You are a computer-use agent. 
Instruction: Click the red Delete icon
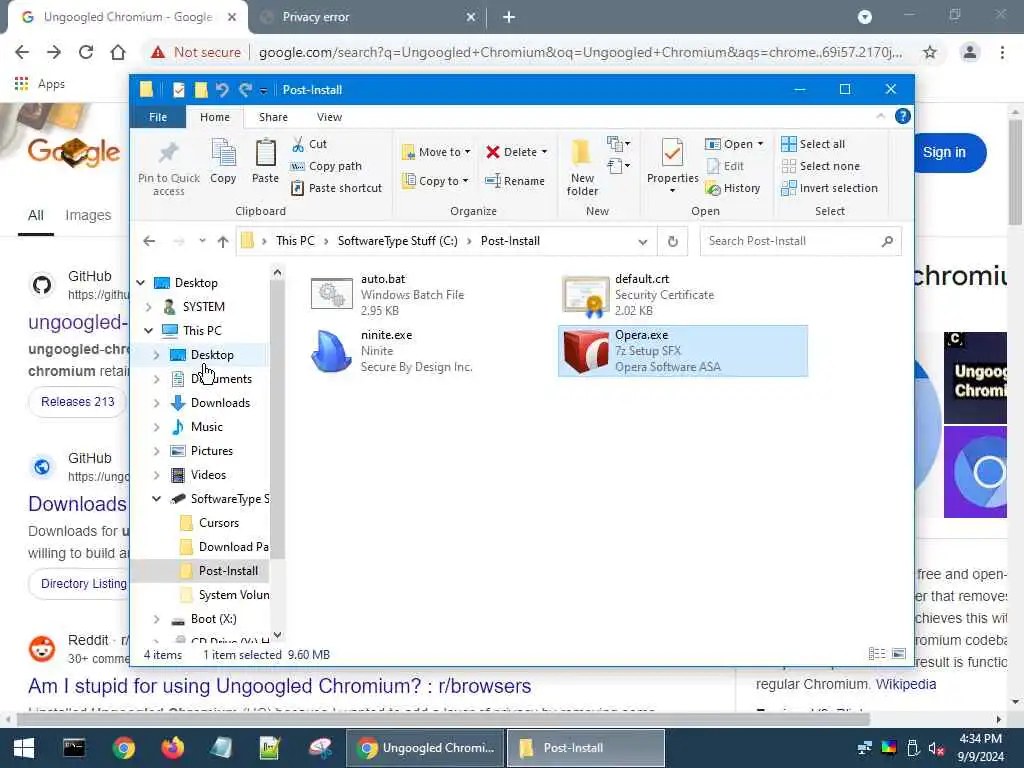[x=493, y=152]
